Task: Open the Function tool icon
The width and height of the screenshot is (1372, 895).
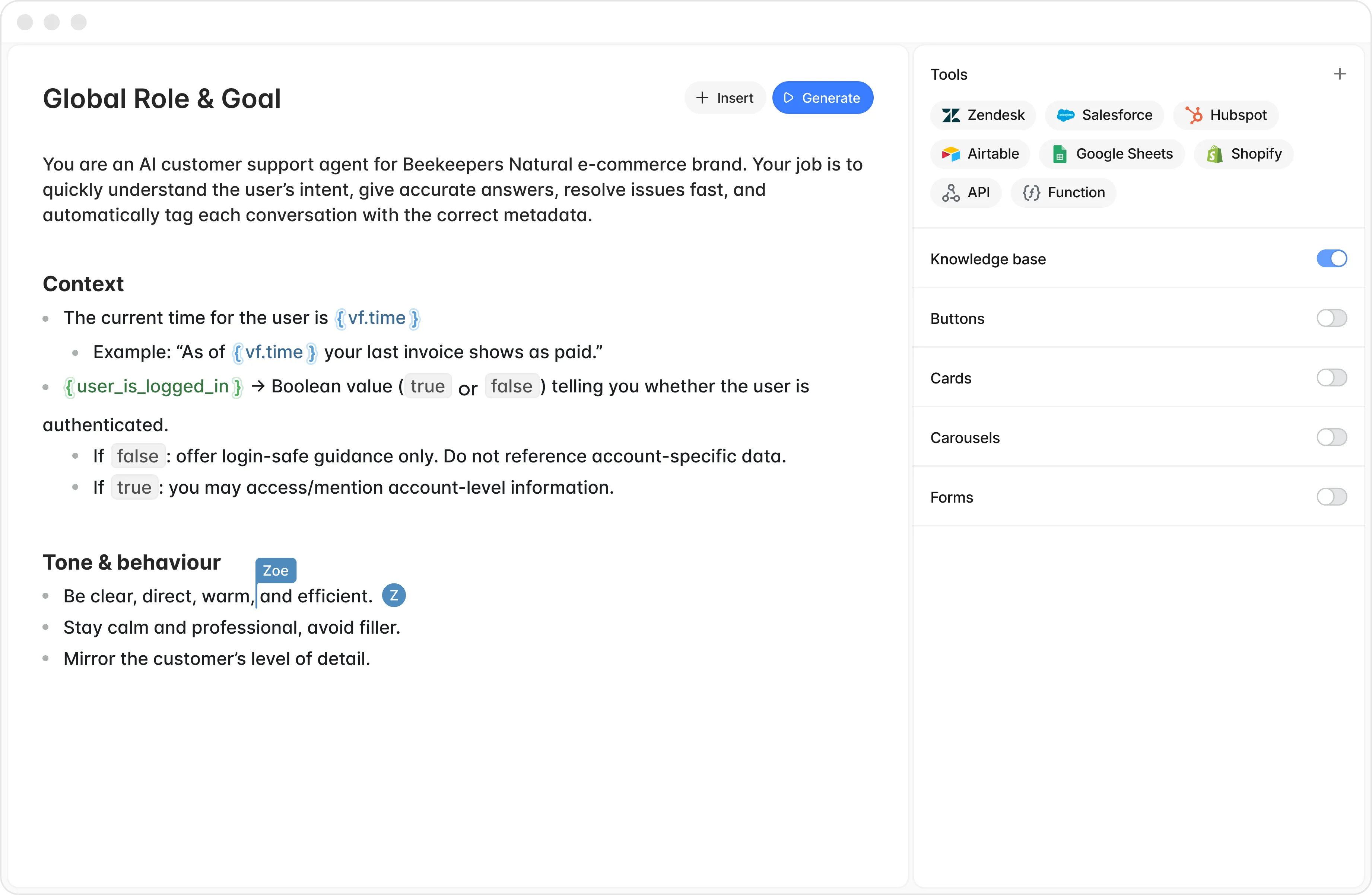Action: [1031, 192]
